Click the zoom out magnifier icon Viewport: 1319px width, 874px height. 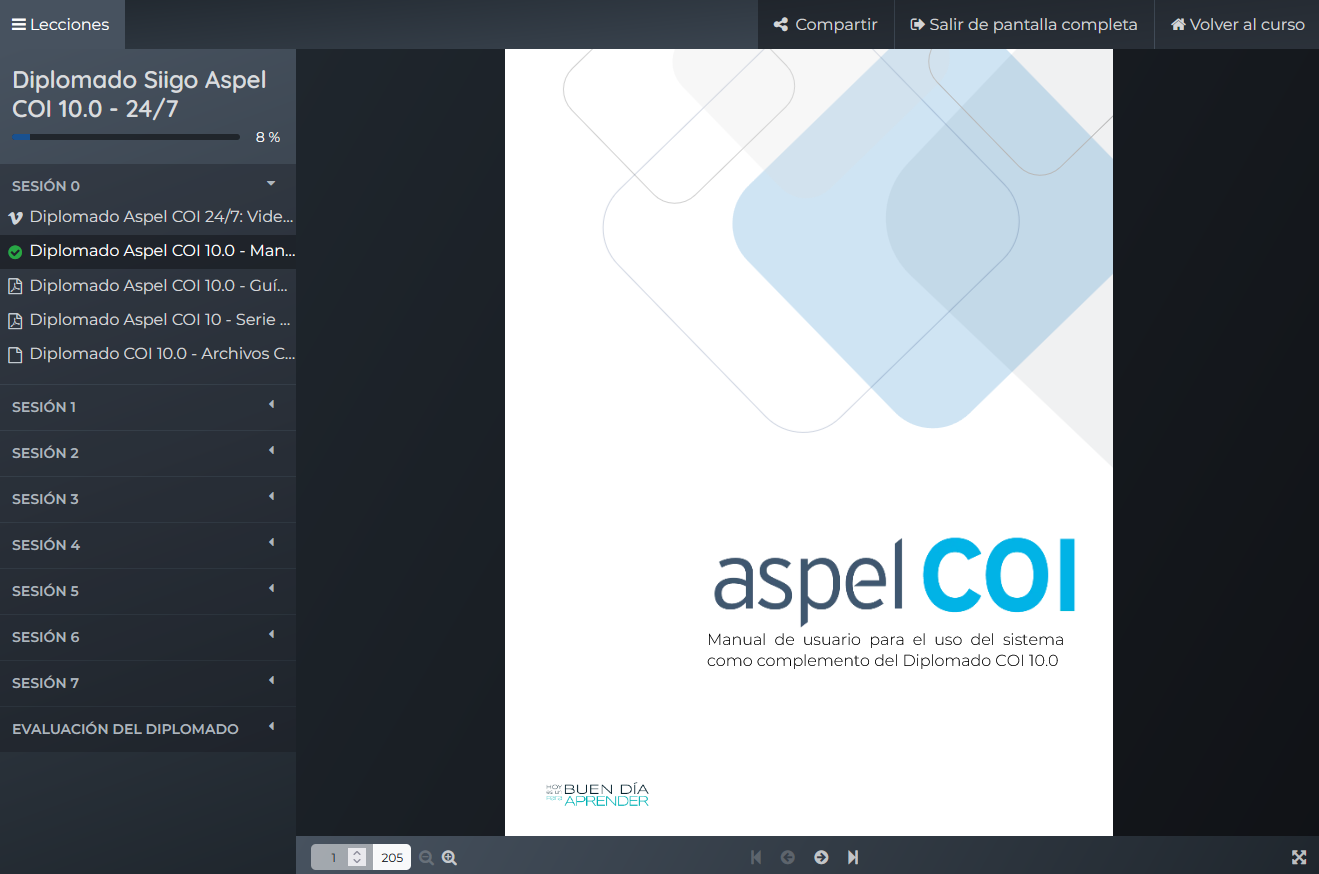click(x=427, y=858)
